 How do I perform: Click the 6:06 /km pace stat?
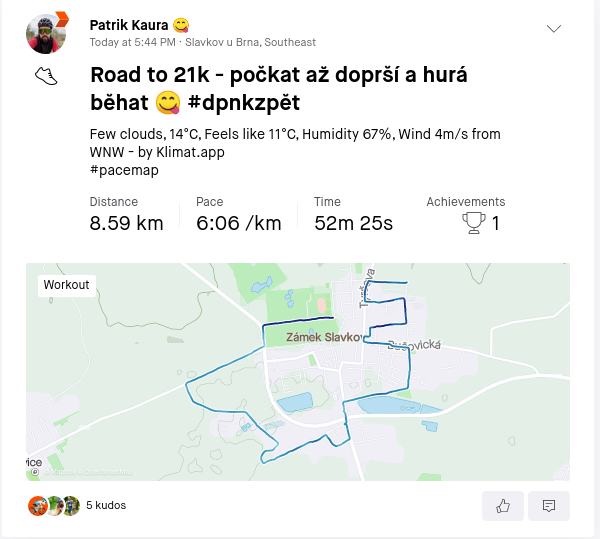[x=239, y=223]
